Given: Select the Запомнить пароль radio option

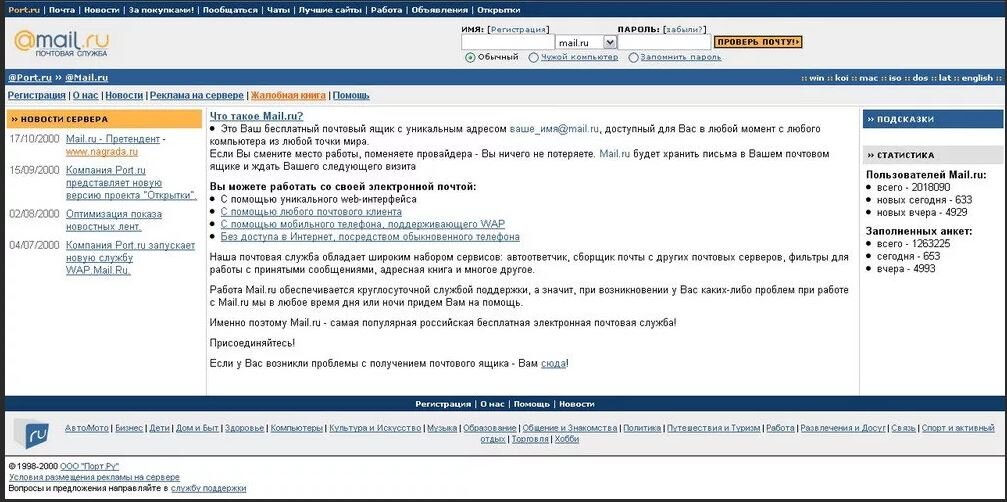Looking at the screenshot, I should click(633, 57).
